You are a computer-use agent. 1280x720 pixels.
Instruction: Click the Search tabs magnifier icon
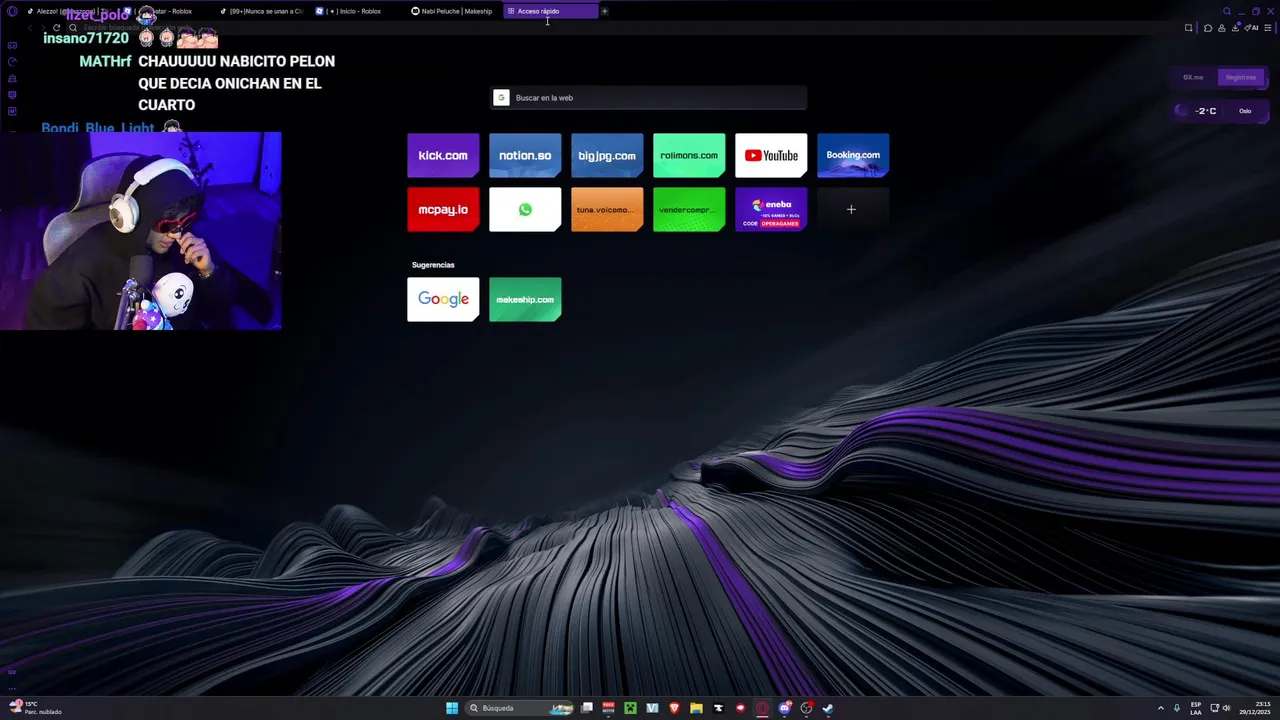(x=1227, y=11)
